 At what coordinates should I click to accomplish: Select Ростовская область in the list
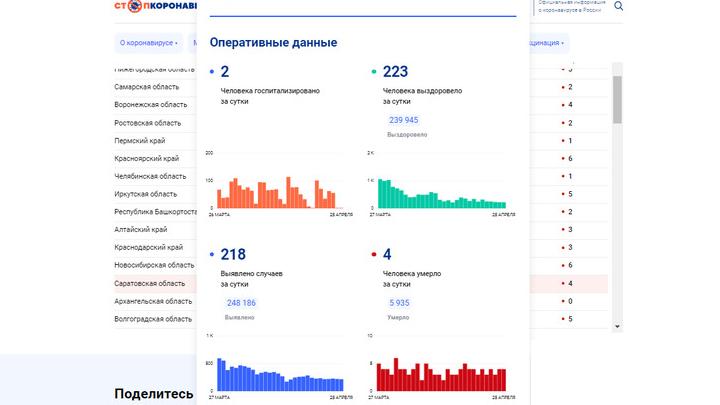pos(148,123)
